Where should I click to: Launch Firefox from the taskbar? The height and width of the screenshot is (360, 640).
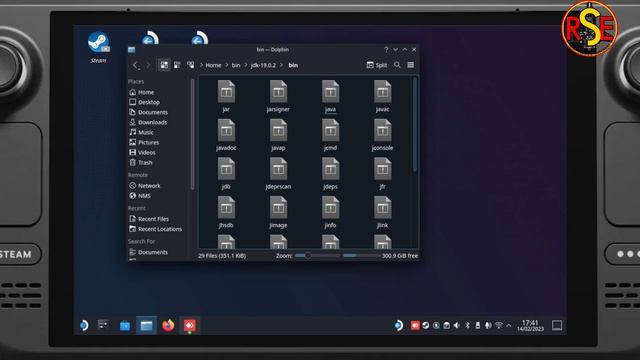(168, 325)
